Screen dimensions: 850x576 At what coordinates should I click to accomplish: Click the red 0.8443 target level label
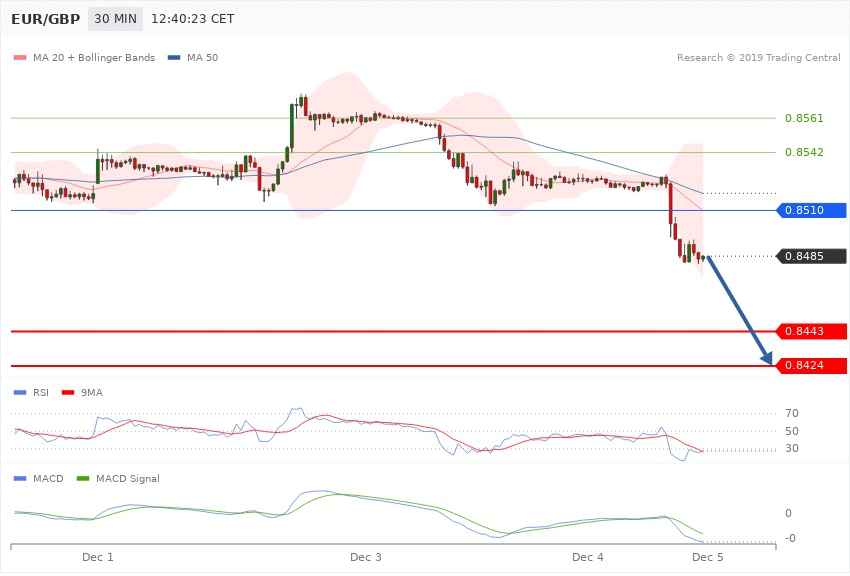[812, 331]
